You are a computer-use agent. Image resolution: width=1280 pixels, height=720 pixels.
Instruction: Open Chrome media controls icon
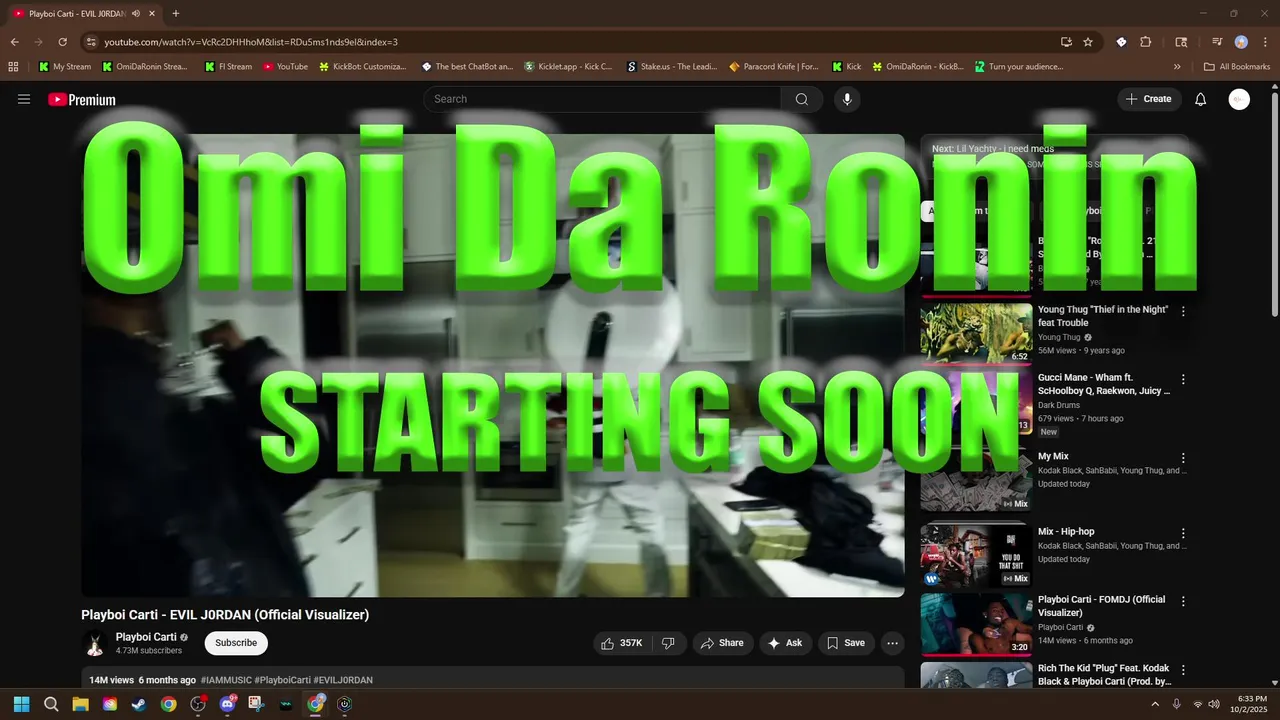coord(1217,42)
